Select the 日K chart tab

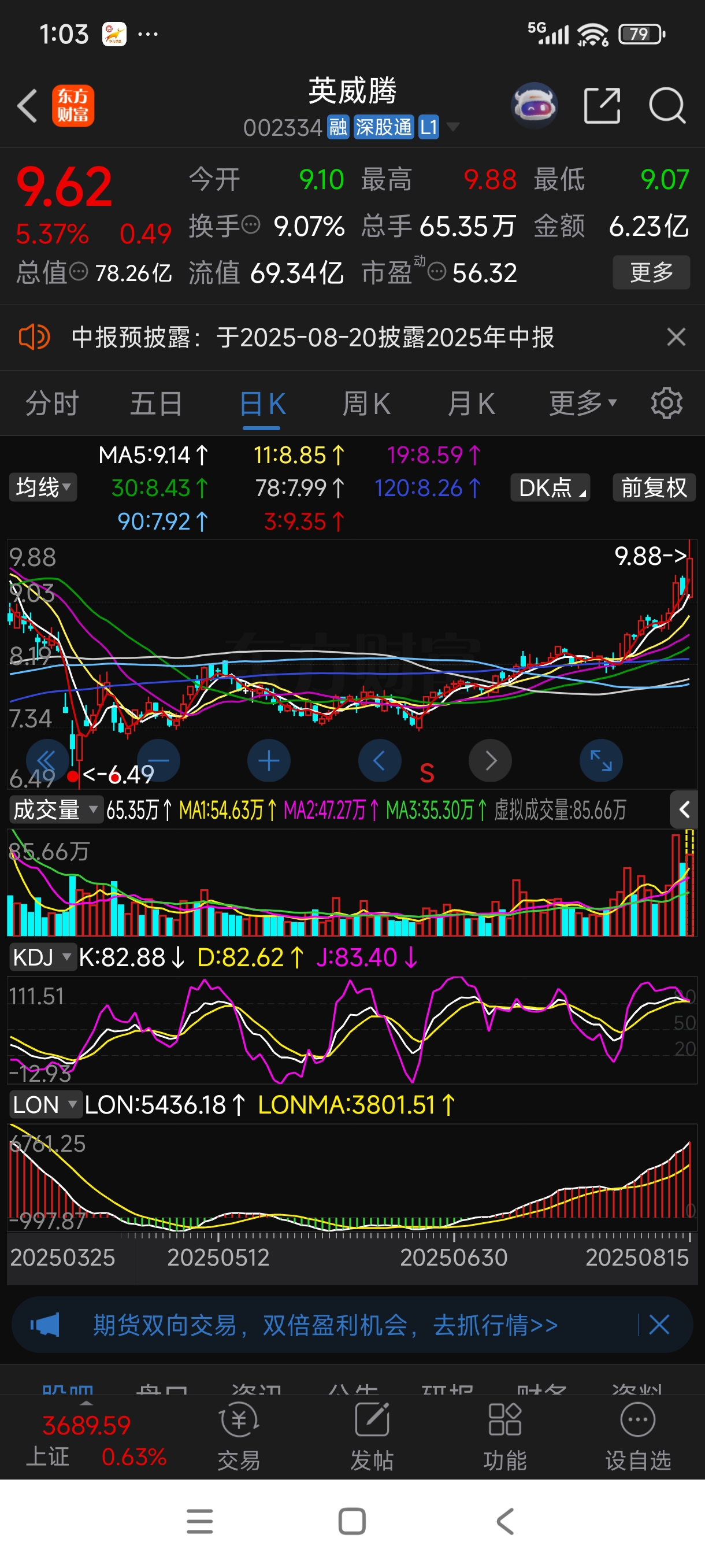tap(262, 404)
